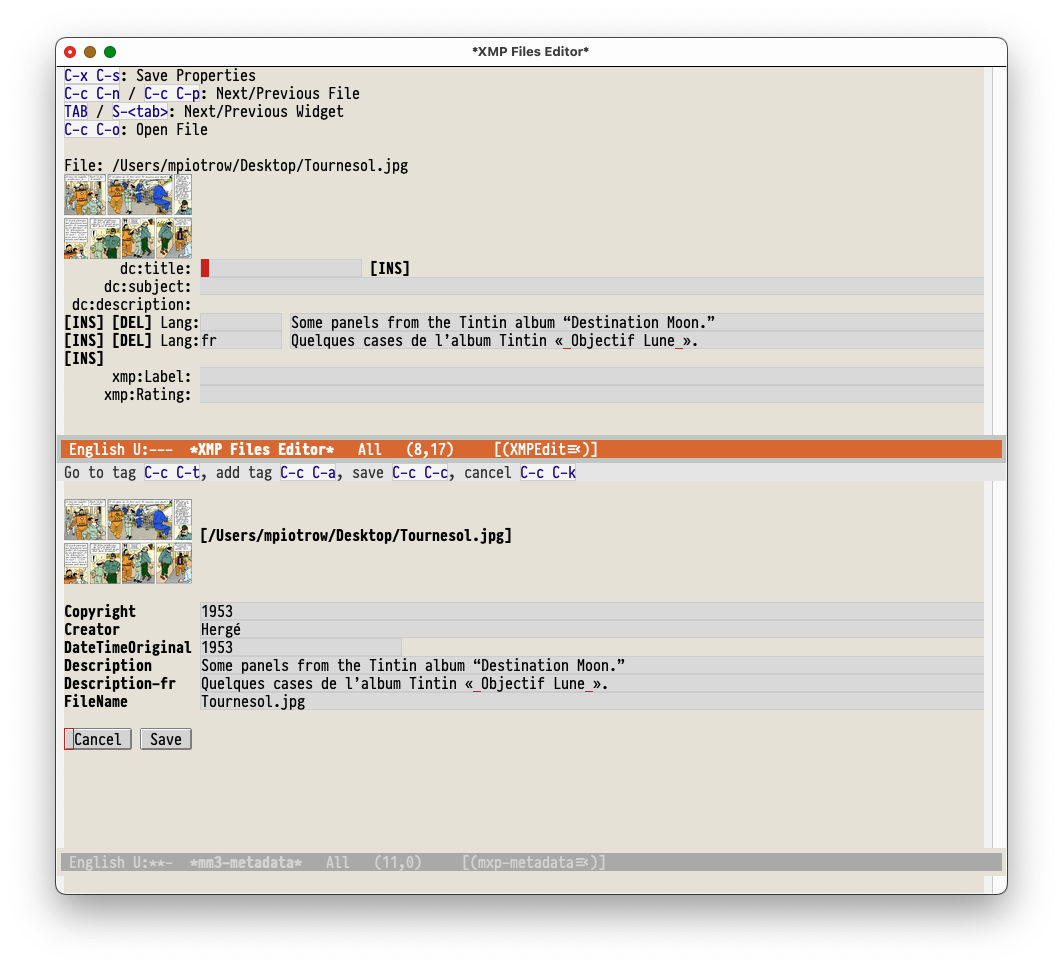Image resolution: width=1063 pixels, height=968 pixels.
Task: Click the FileName field Tournesol.jpg
Action: [x=590, y=701]
